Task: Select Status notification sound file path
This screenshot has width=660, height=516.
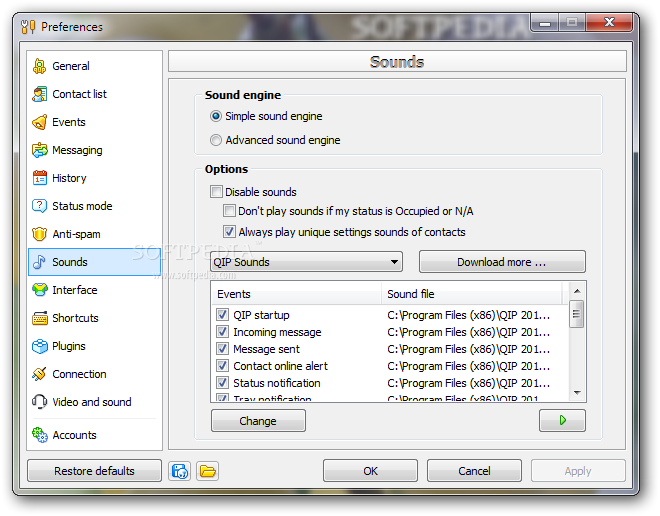Action: coord(468,383)
